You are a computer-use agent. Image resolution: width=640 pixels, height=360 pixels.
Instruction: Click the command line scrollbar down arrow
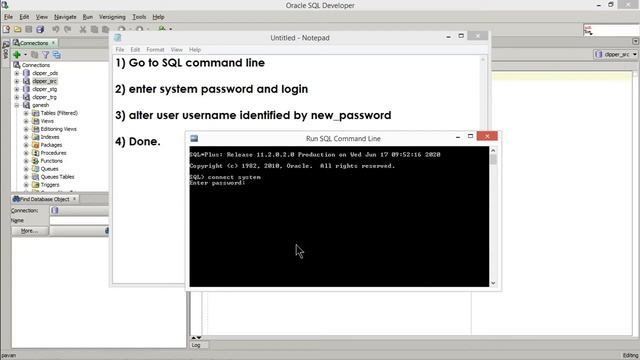point(493,283)
